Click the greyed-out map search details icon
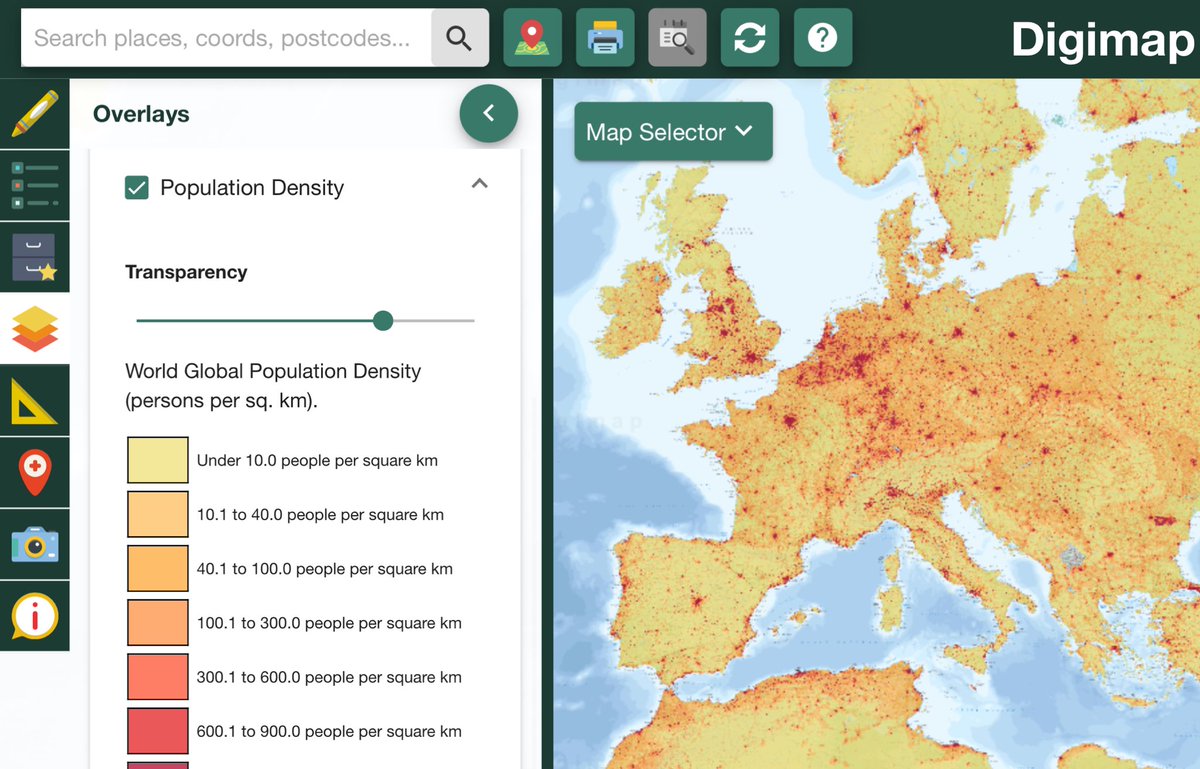1200x769 pixels. click(x=677, y=38)
